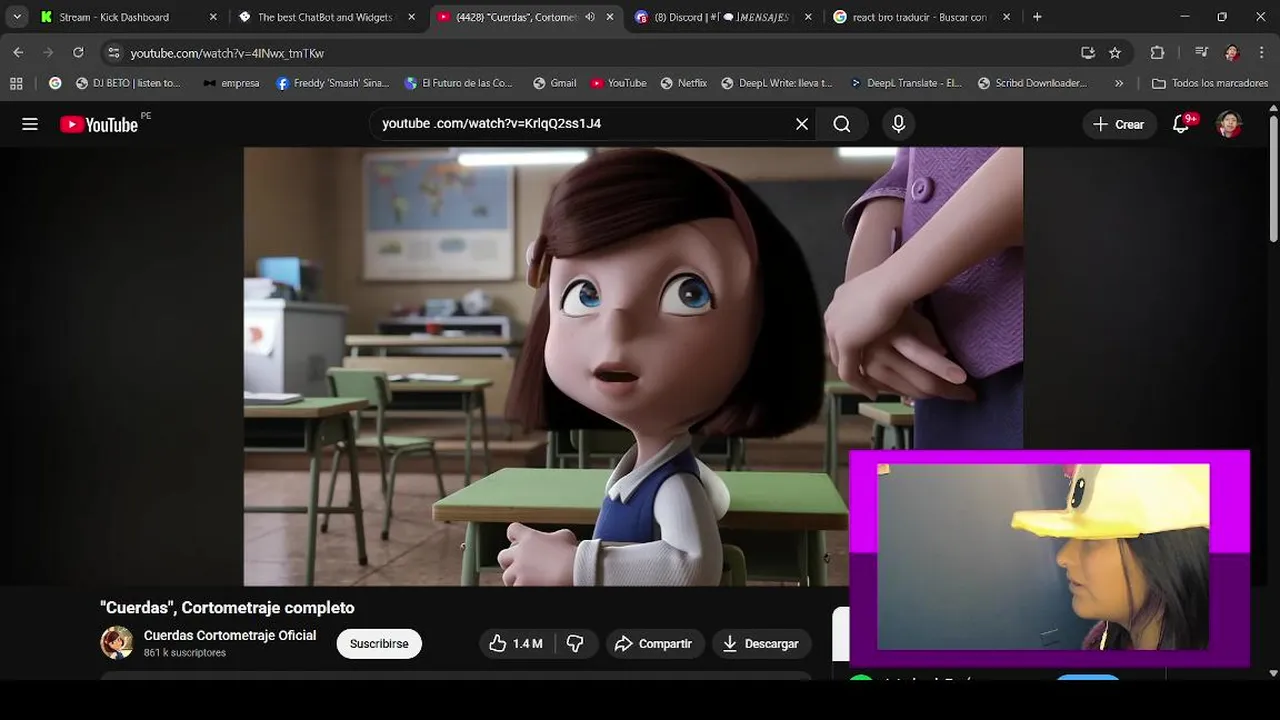Switch to The best ChatBot and Widgets tab
The image size is (1280, 720).
point(325,17)
